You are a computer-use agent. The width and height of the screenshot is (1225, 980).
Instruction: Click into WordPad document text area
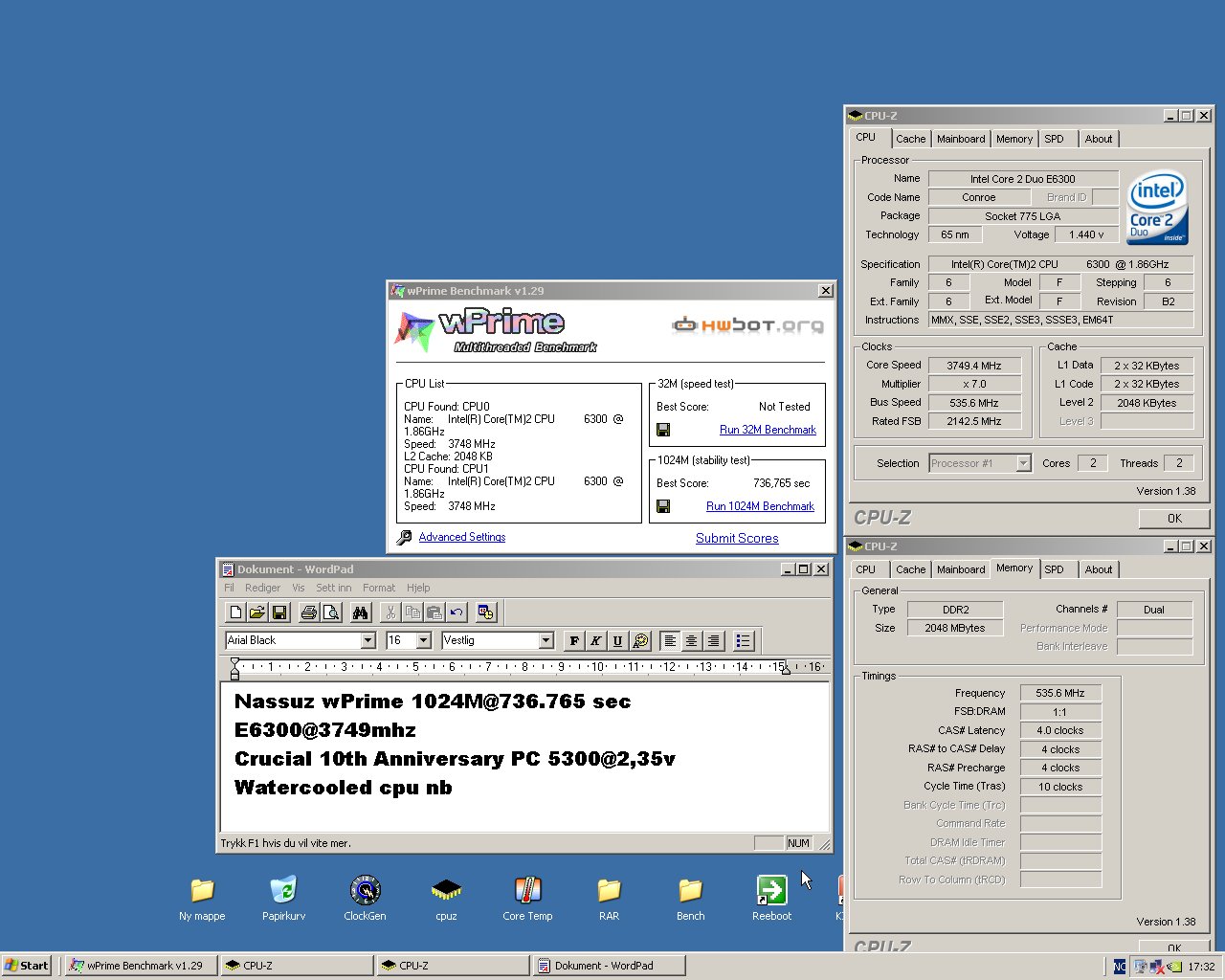point(524,756)
